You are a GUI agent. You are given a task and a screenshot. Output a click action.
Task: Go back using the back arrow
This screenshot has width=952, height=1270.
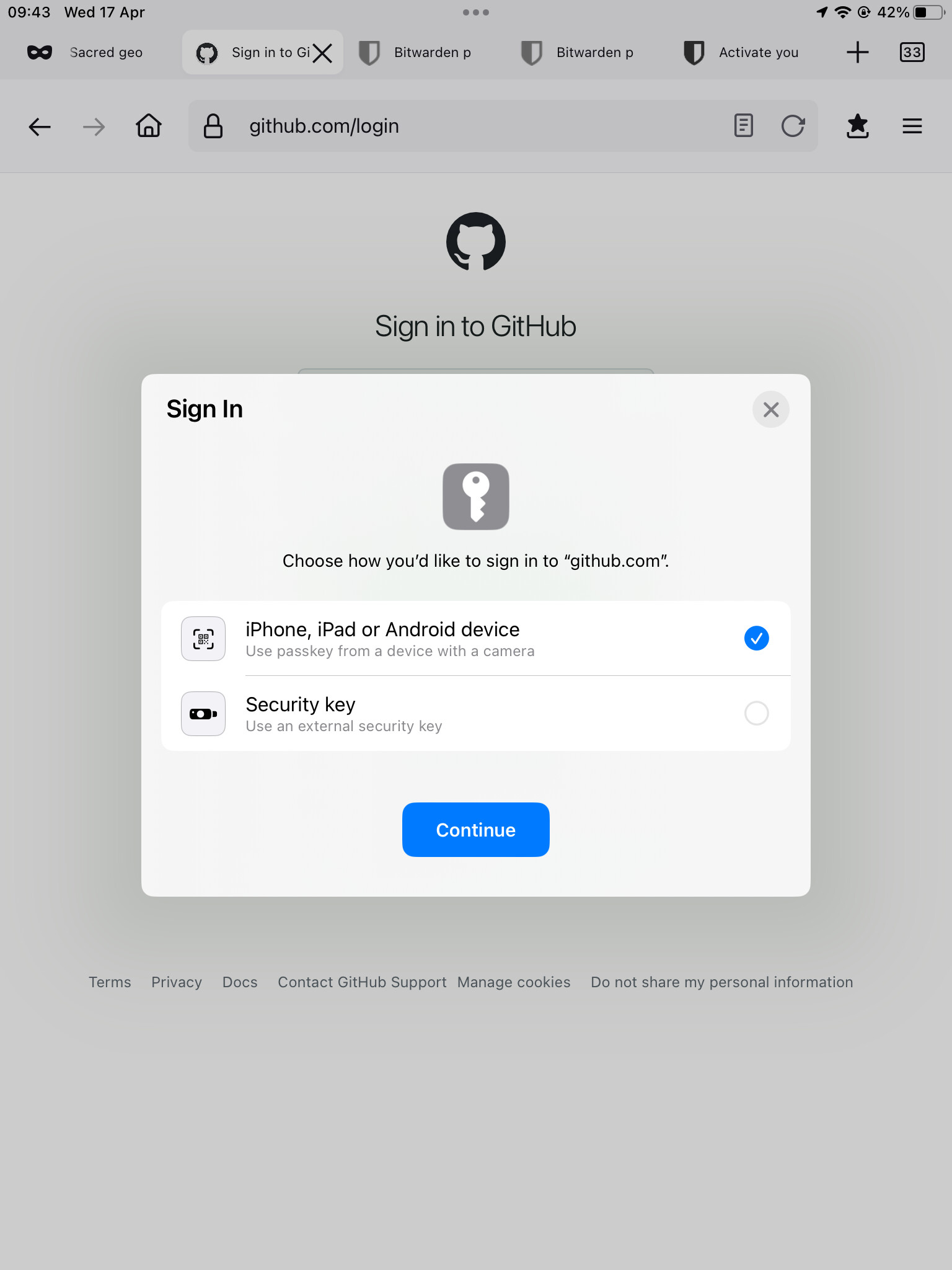(x=40, y=127)
